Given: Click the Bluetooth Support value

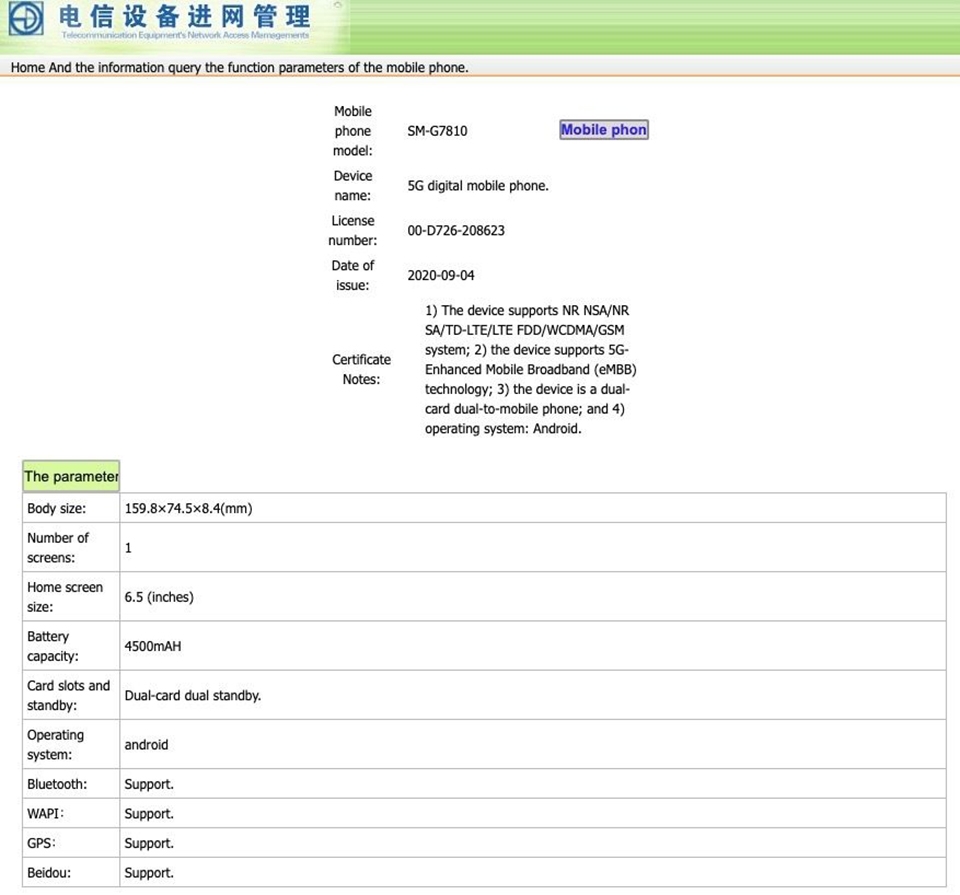Looking at the screenshot, I should coord(149,784).
